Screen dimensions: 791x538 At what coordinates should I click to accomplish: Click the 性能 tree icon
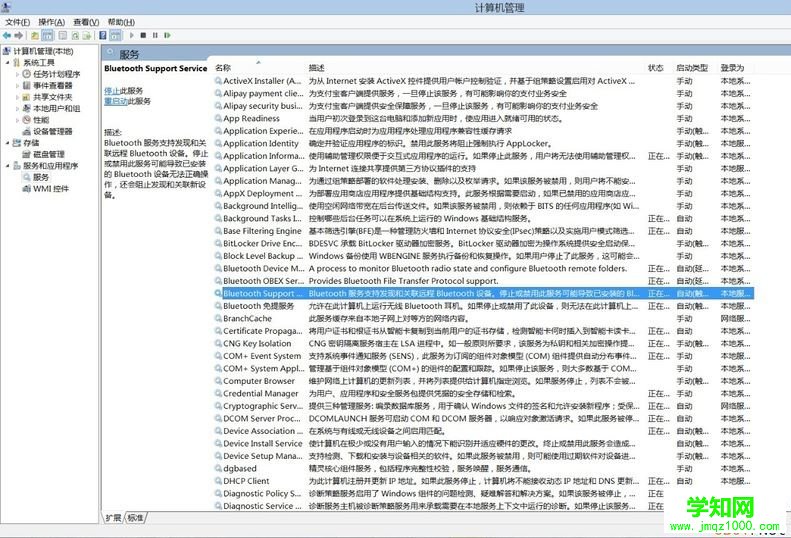[27, 120]
